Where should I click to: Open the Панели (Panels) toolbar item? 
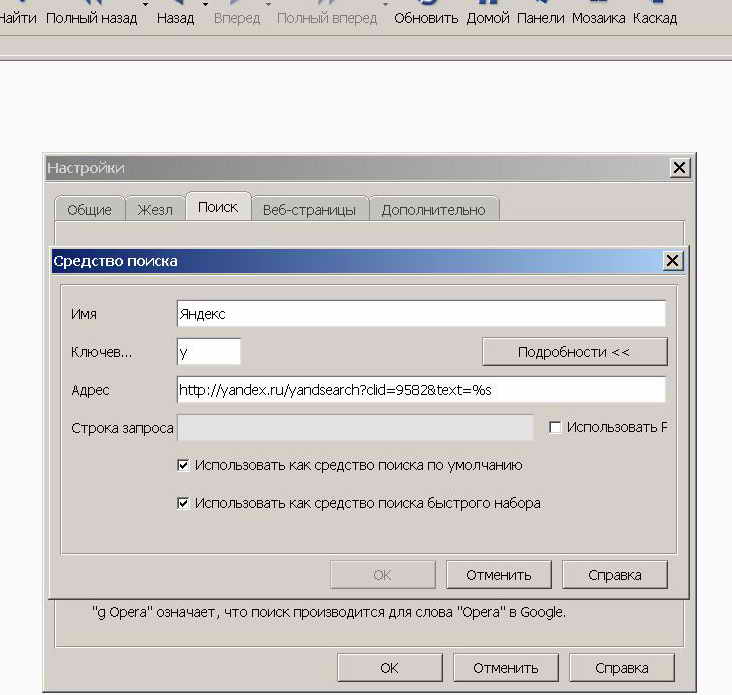tap(539, 18)
